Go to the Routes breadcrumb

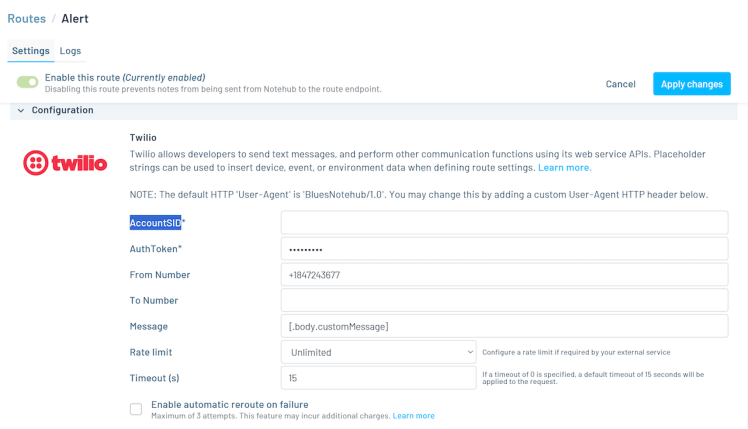tap(27, 19)
